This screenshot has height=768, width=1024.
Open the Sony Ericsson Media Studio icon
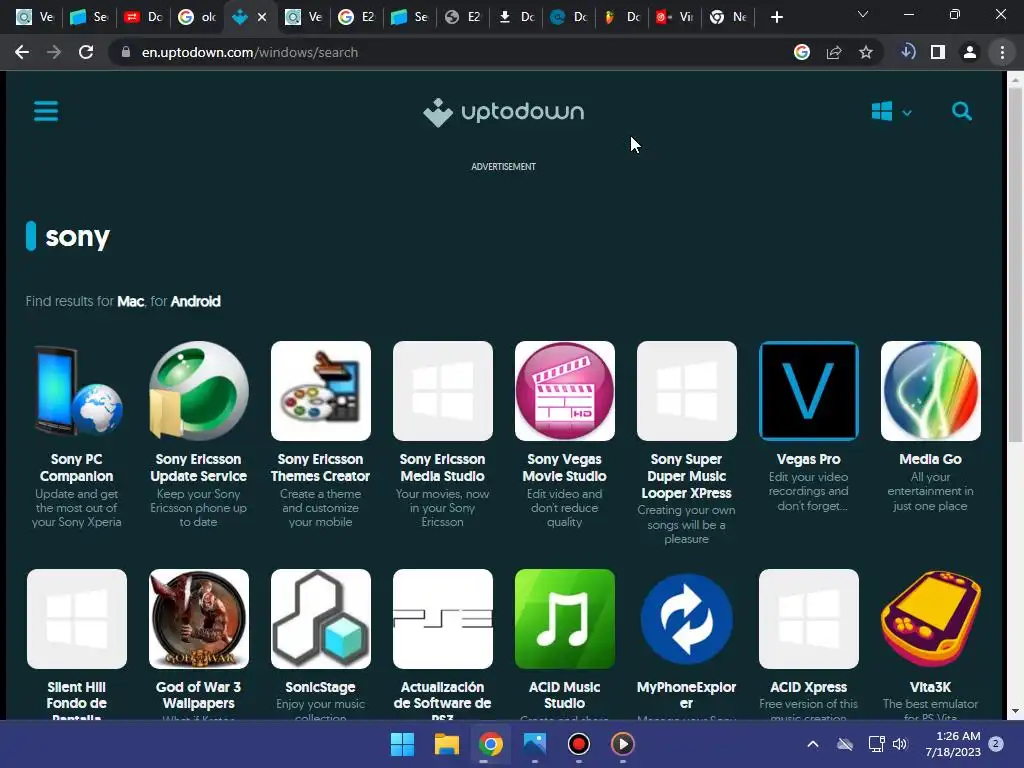[x=443, y=391]
